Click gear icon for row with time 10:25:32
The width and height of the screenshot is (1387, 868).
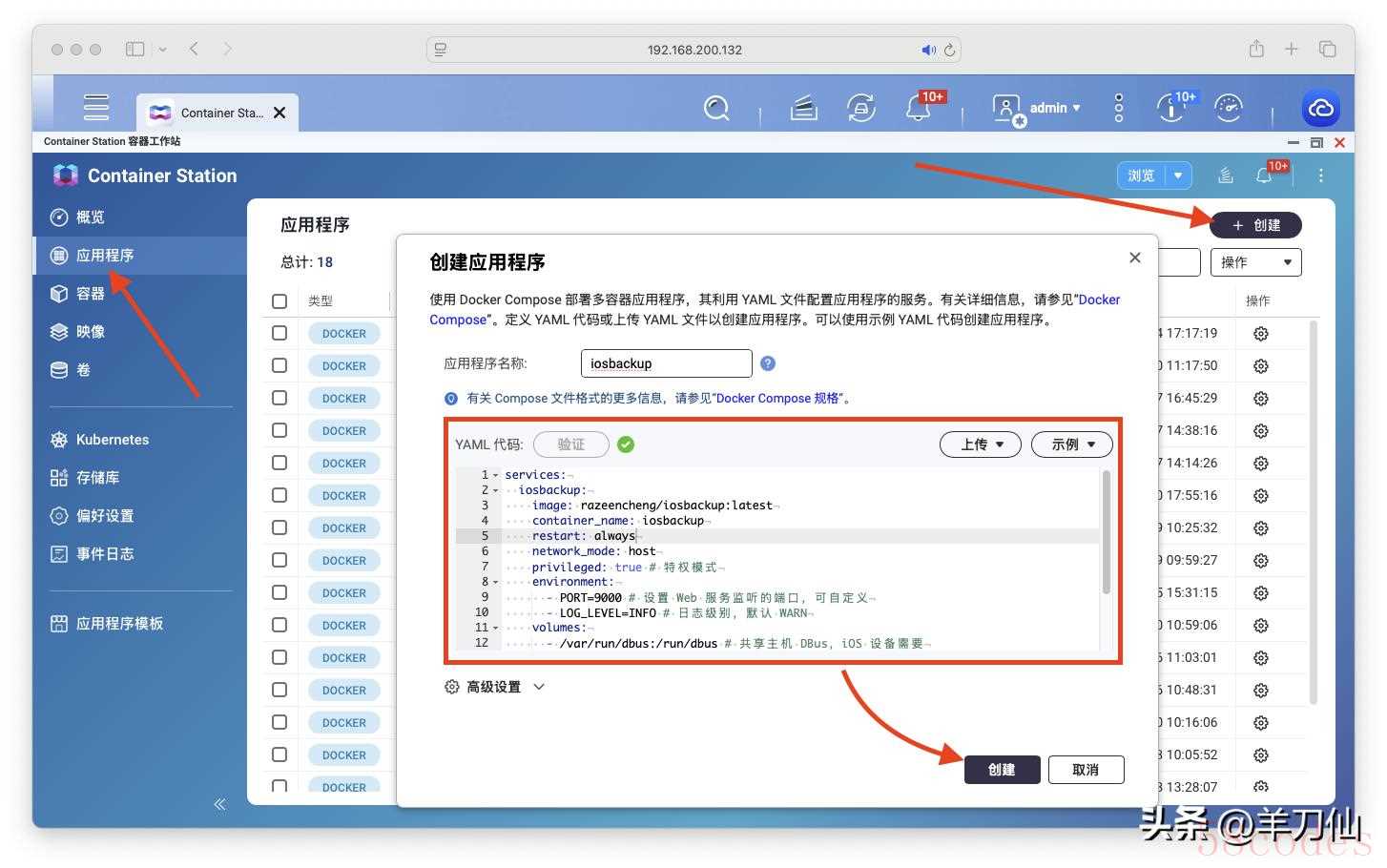tap(1261, 528)
